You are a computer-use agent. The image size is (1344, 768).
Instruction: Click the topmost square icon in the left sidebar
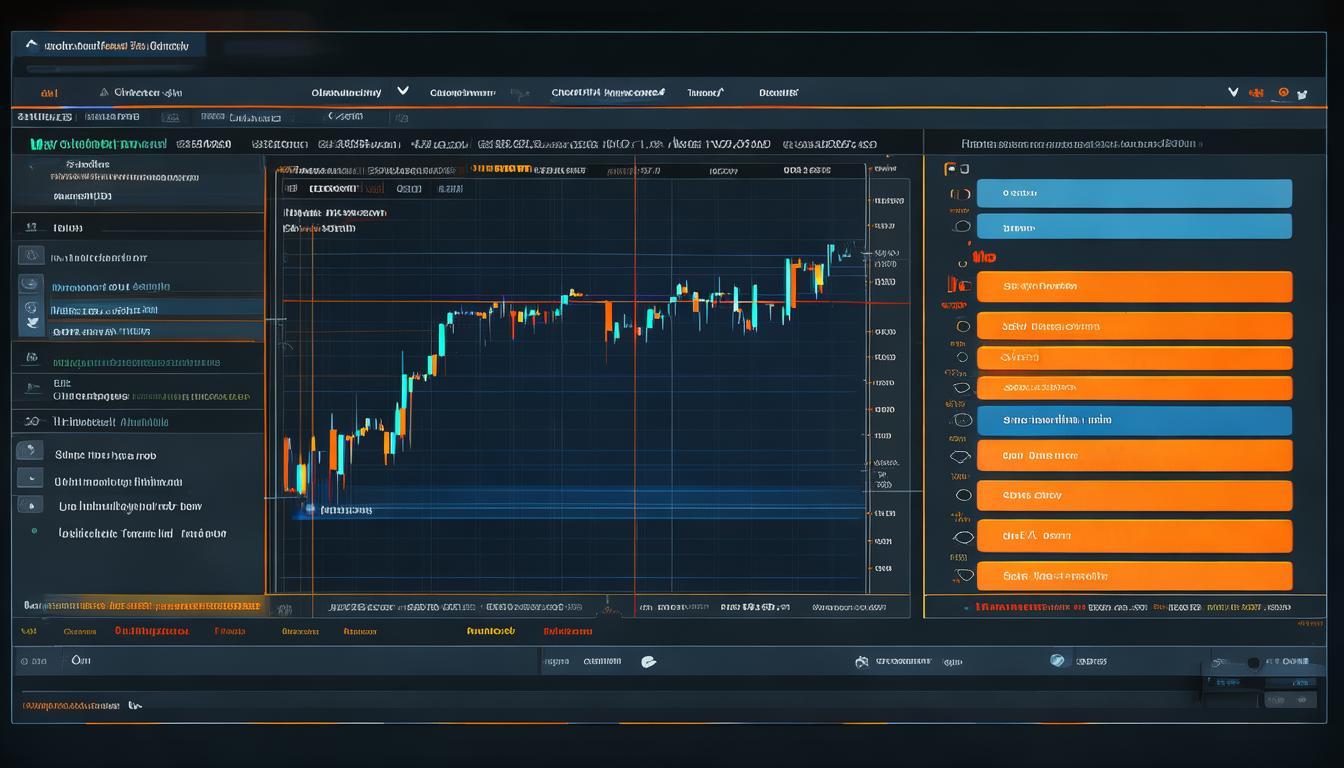coord(31,256)
